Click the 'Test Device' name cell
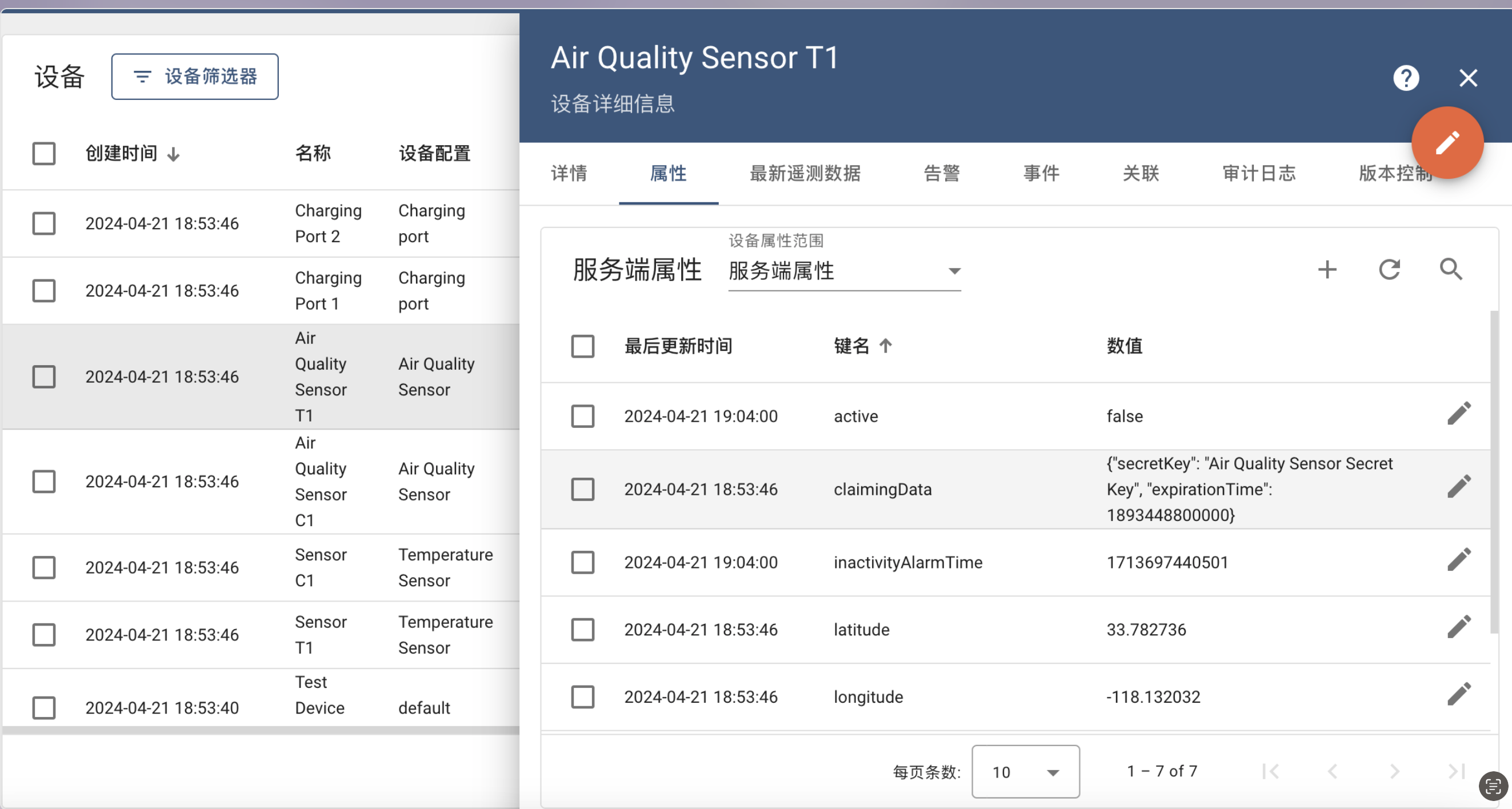The image size is (1512, 809). (x=320, y=695)
